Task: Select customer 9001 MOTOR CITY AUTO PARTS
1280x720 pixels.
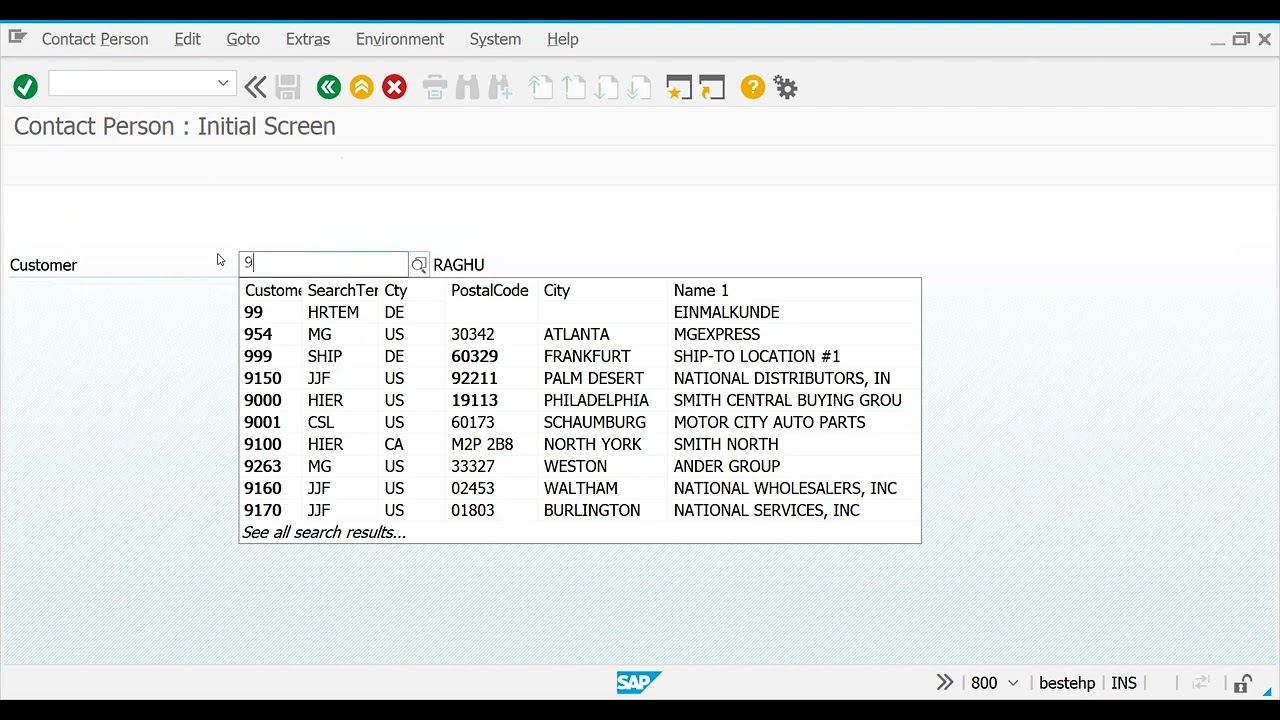Action: pyautogui.click(x=580, y=422)
